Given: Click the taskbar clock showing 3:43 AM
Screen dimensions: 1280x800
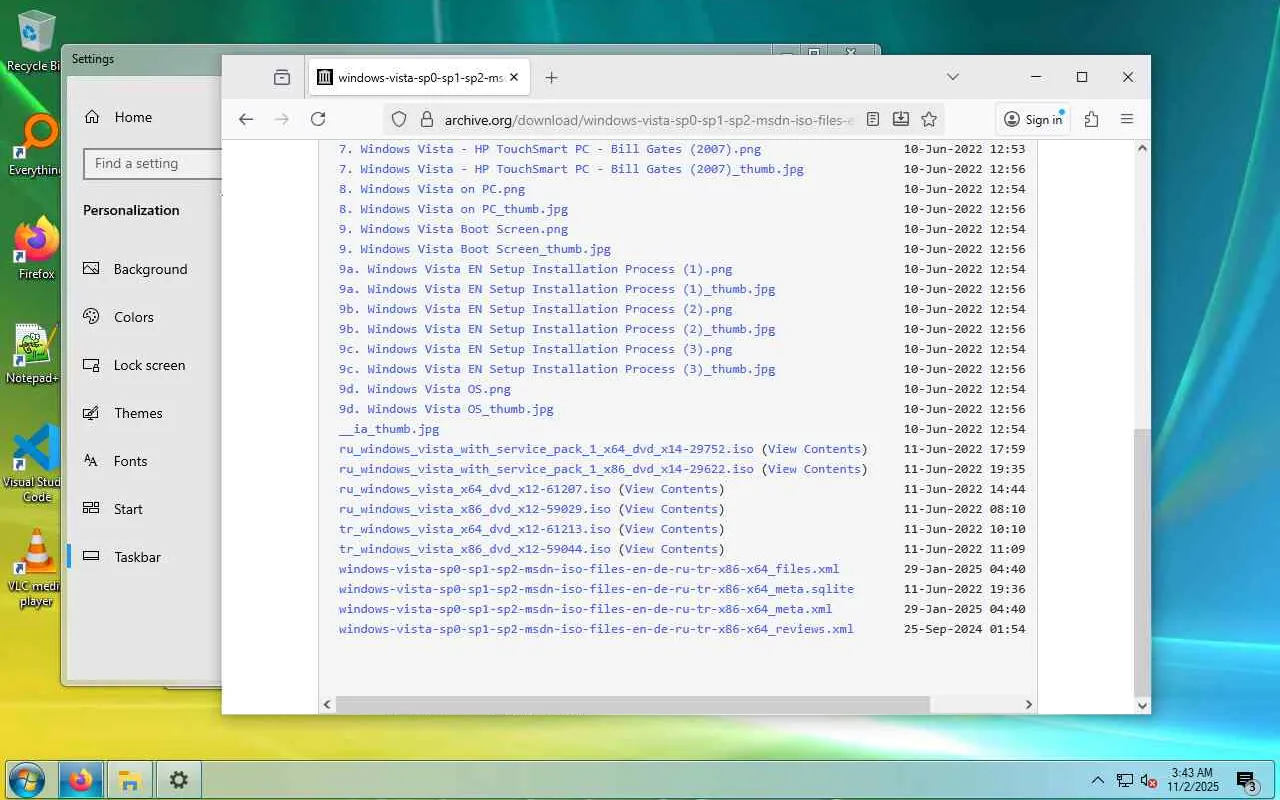Looking at the screenshot, I should (x=1192, y=780).
